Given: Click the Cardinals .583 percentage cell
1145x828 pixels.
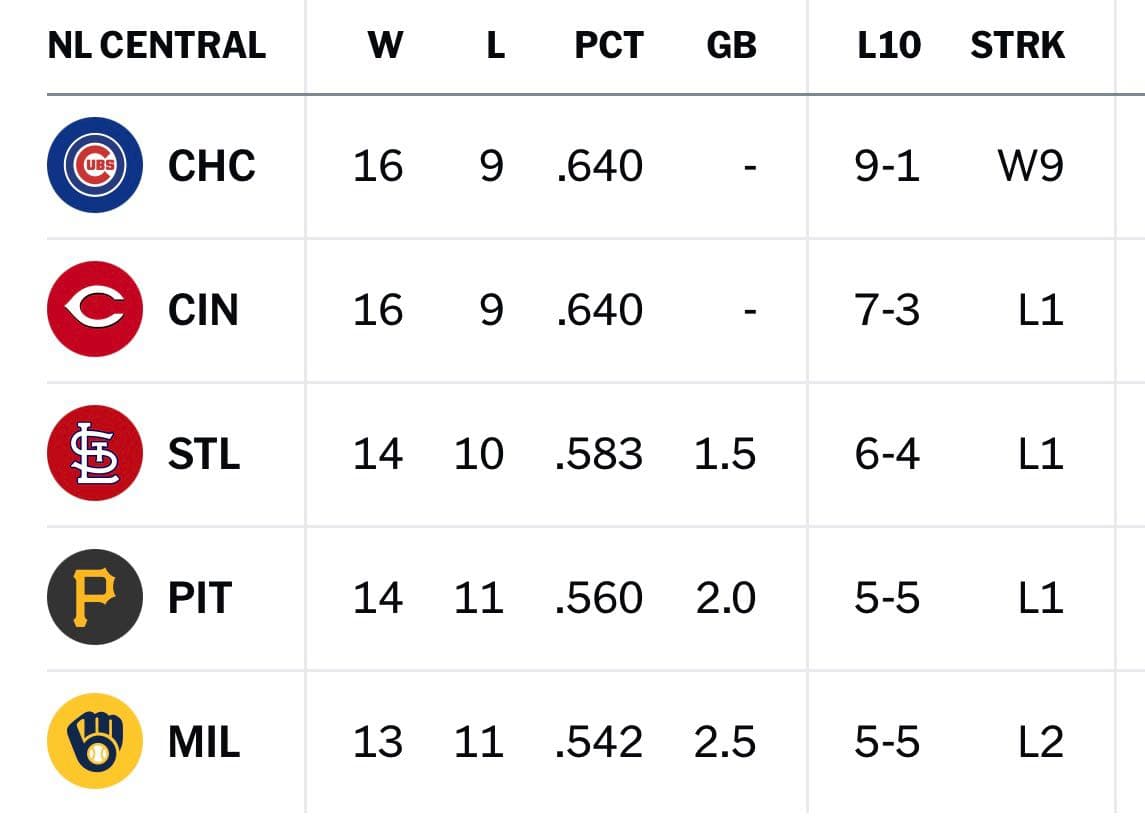Looking at the screenshot, I should (599, 453).
